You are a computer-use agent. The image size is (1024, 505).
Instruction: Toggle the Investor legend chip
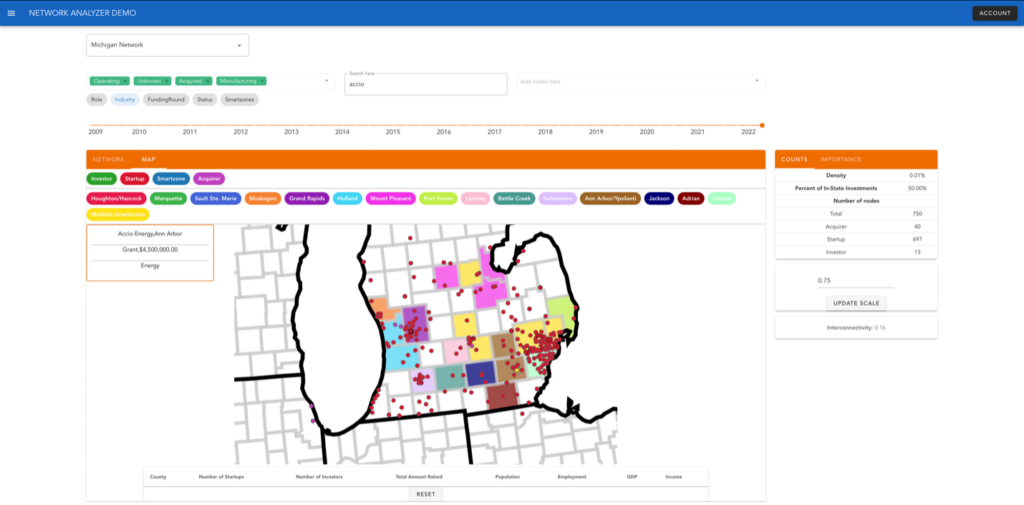coord(101,178)
